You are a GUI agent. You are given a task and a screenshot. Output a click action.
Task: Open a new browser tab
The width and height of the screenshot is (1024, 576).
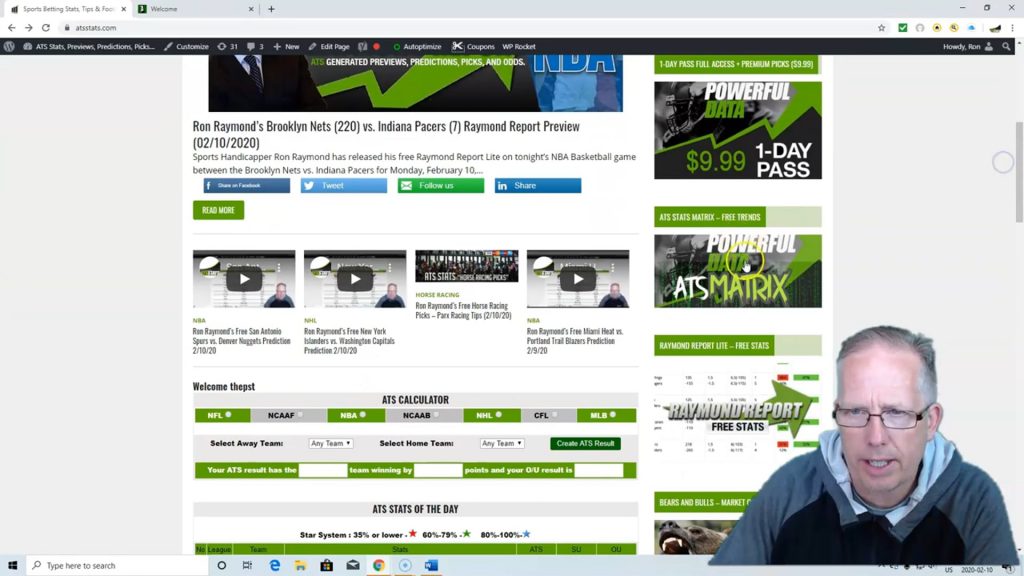coord(271,9)
